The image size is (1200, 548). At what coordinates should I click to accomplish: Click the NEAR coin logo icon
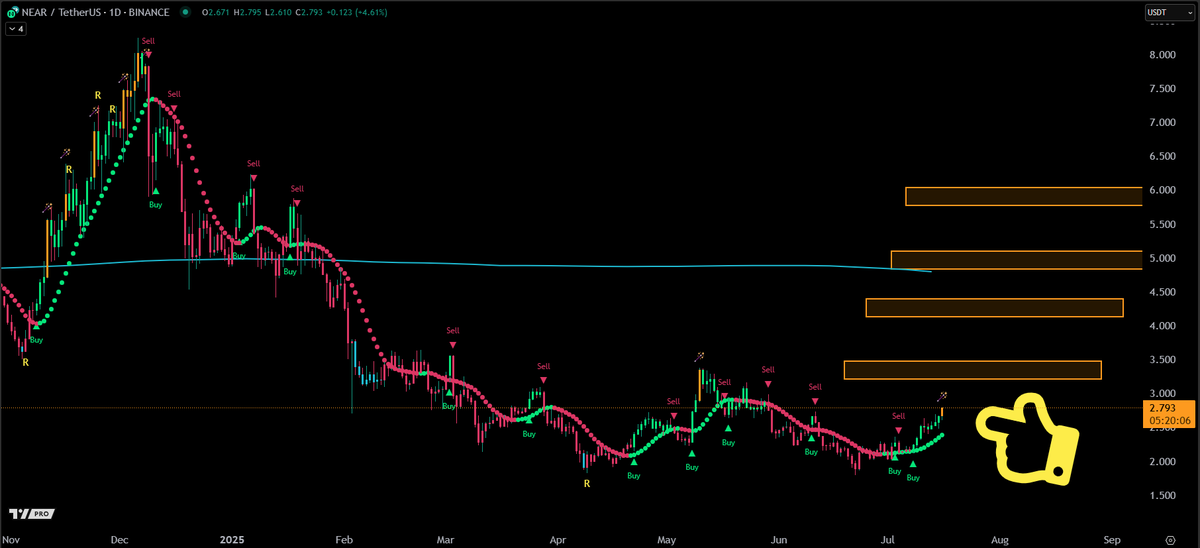pos(11,12)
